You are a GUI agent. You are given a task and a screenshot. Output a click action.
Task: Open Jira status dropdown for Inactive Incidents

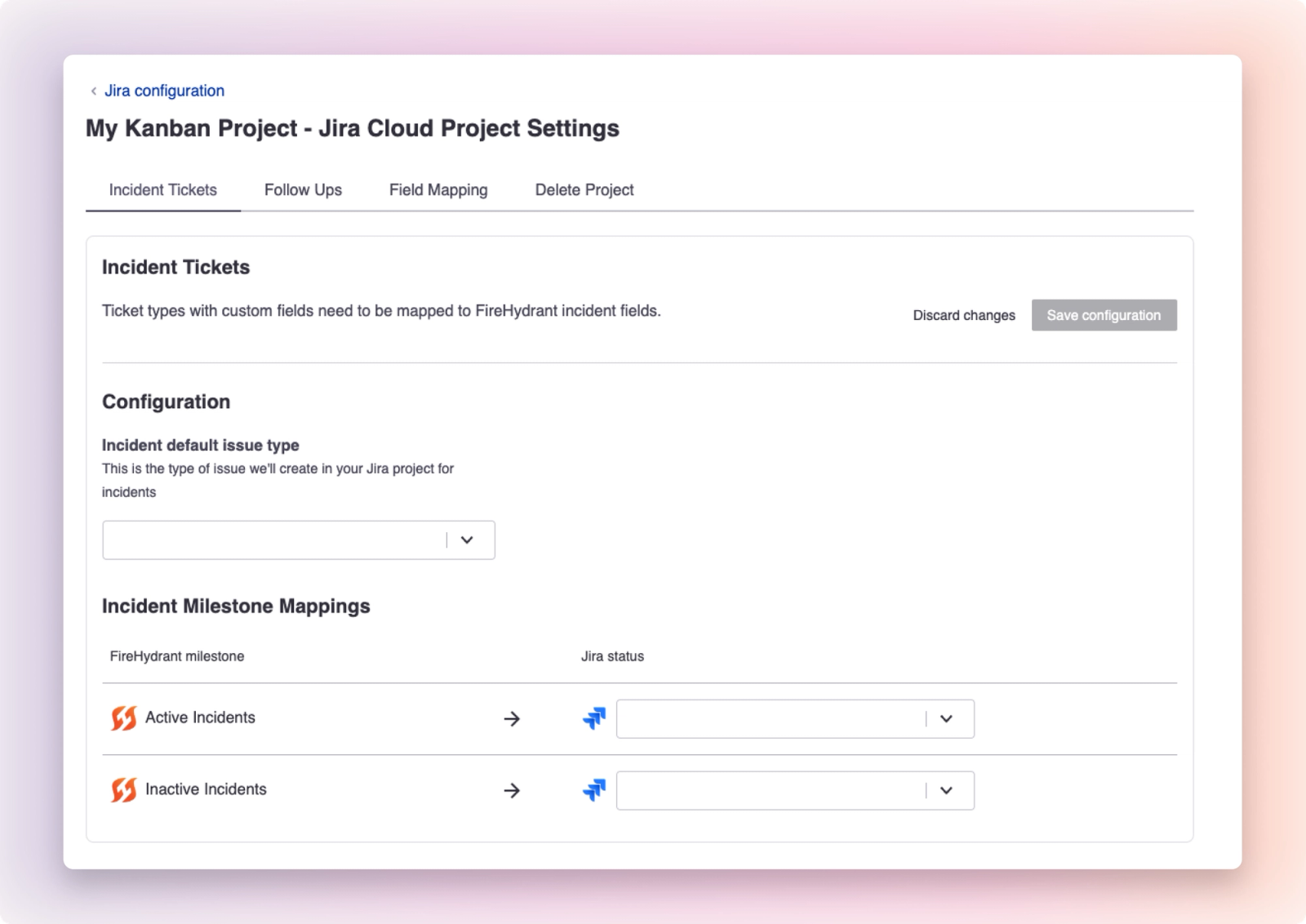click(x=946, y=791)
